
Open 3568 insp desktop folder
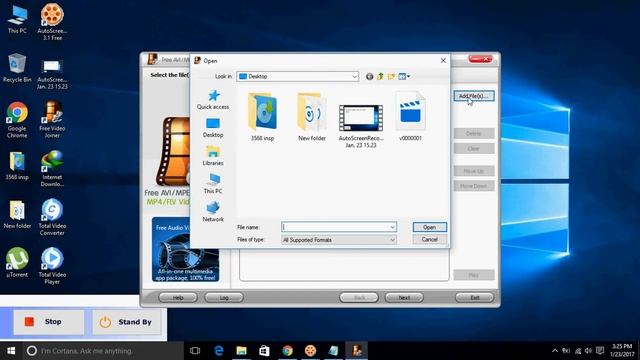[17, 166]
